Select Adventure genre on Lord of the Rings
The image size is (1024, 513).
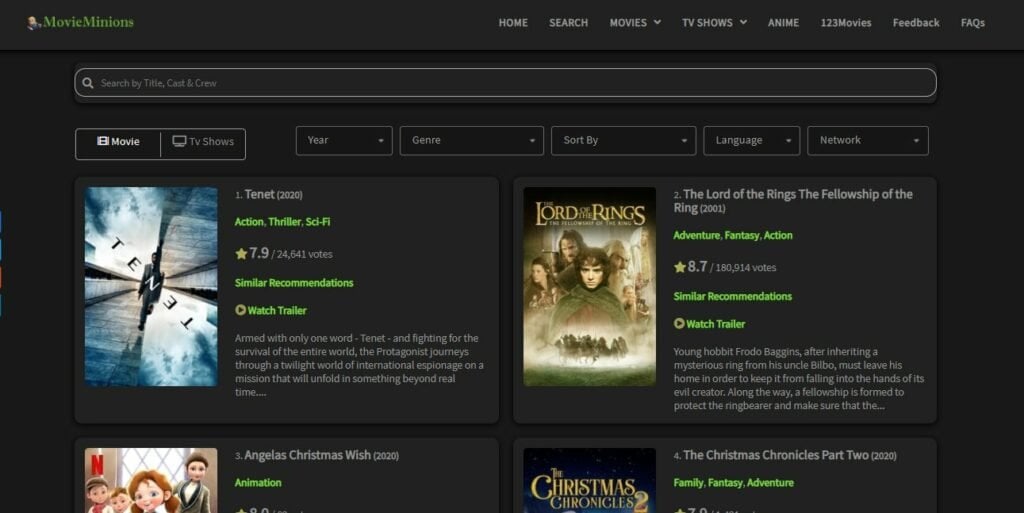tap(697, 236)
